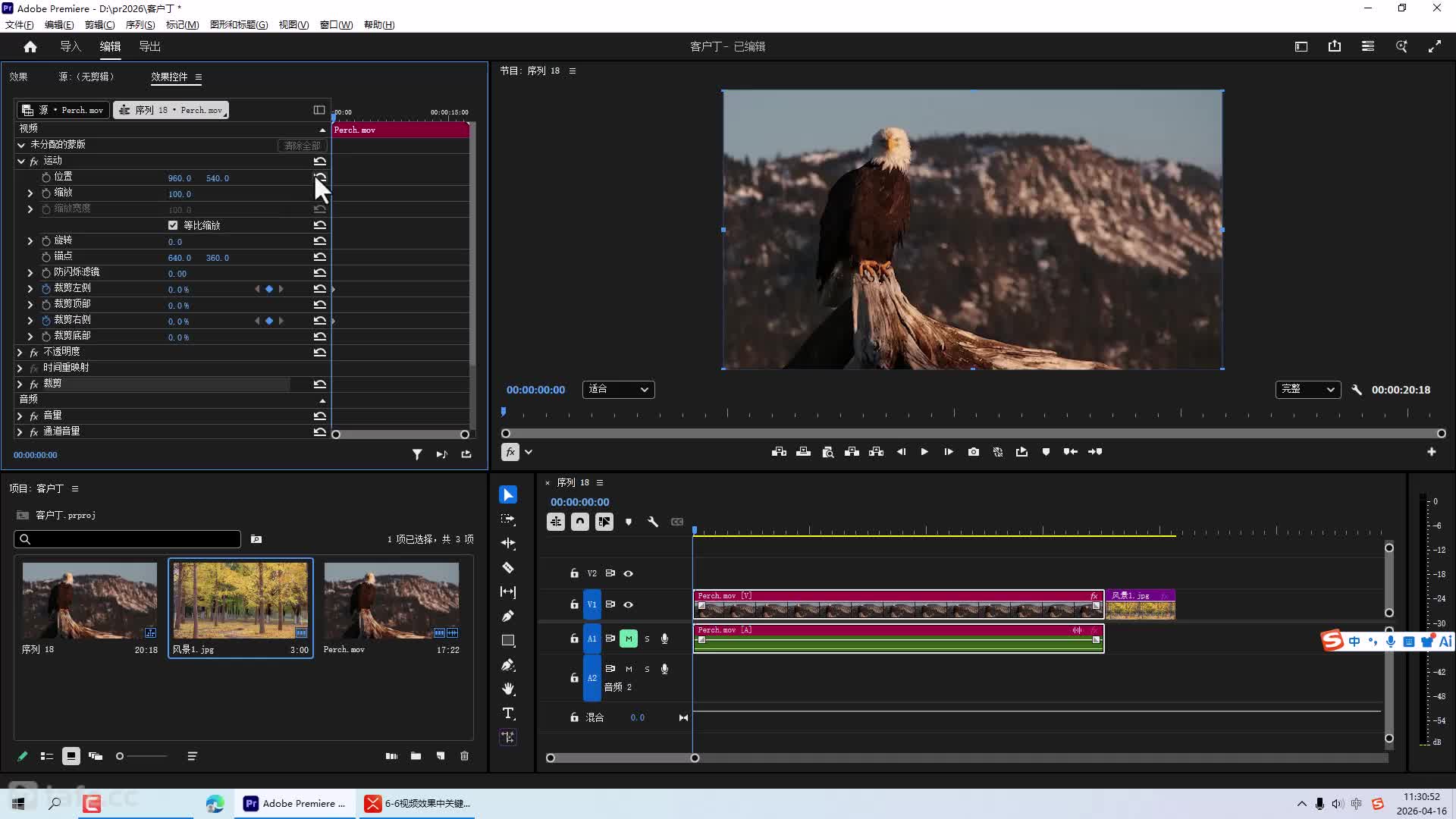Viewport: 1456px width, 819px height.
Task: Select the Pen tool
Action: click(508, 616)
